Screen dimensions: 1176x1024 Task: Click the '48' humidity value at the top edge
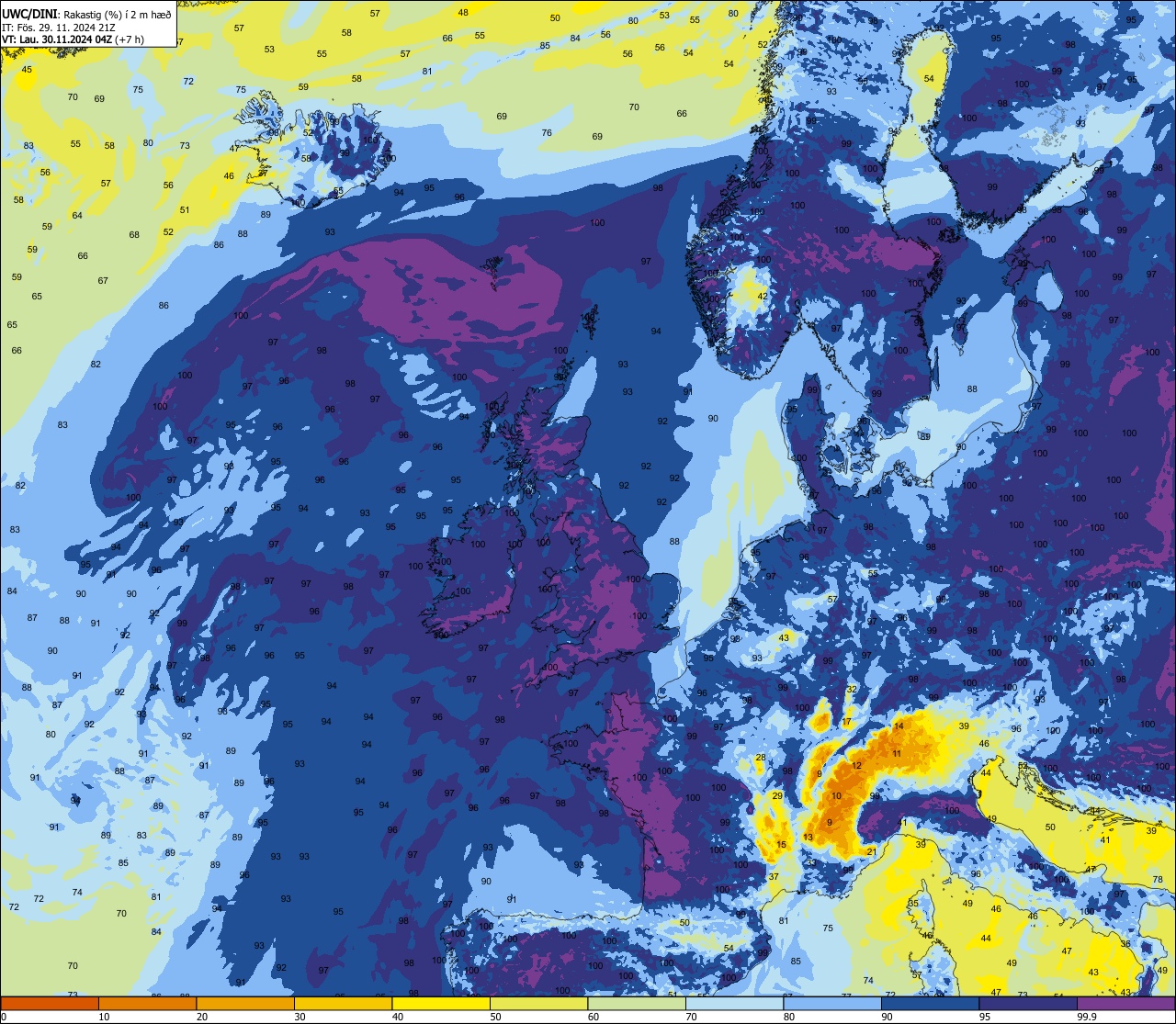[x=463, y=12]
